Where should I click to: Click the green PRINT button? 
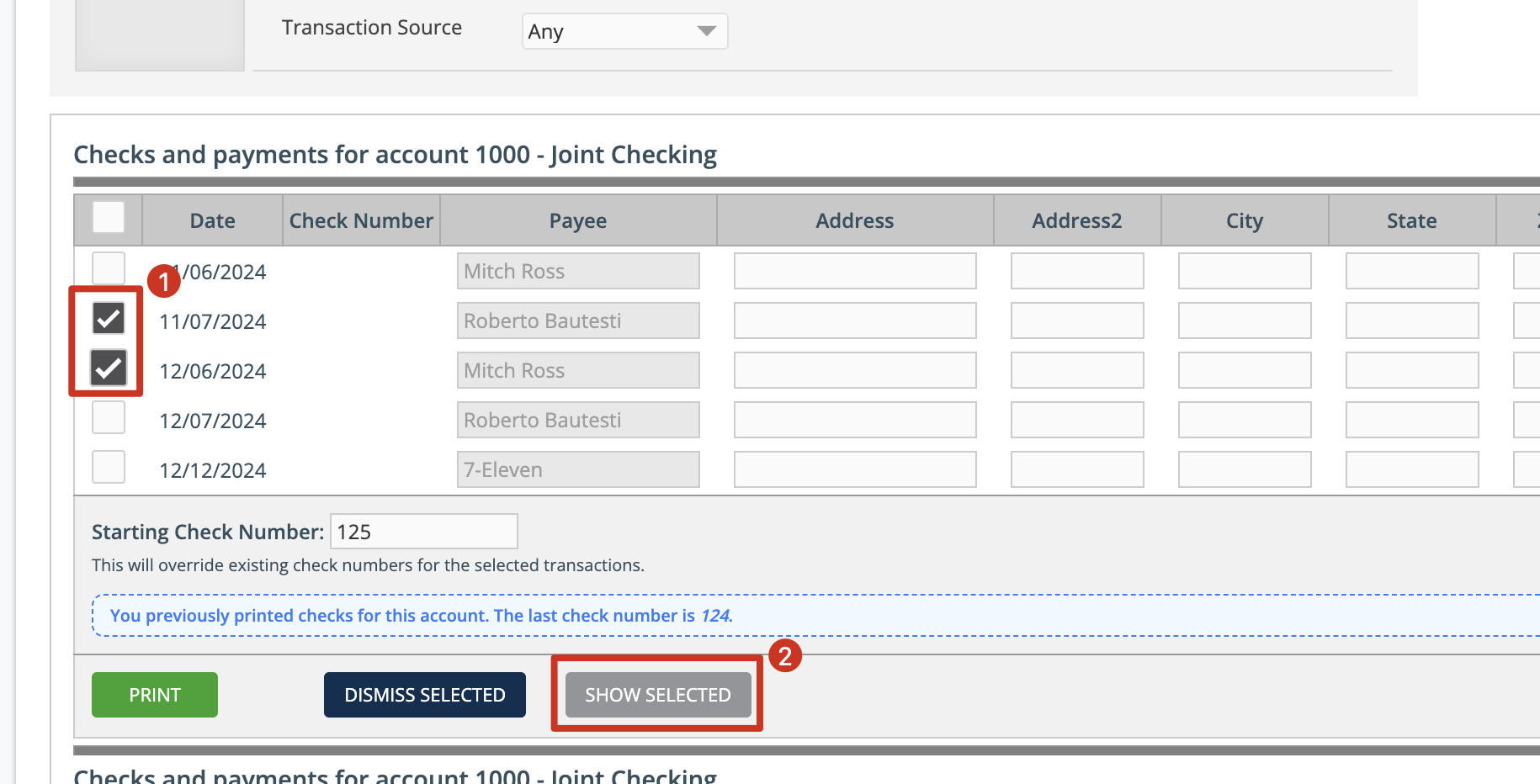coord(155,695)
